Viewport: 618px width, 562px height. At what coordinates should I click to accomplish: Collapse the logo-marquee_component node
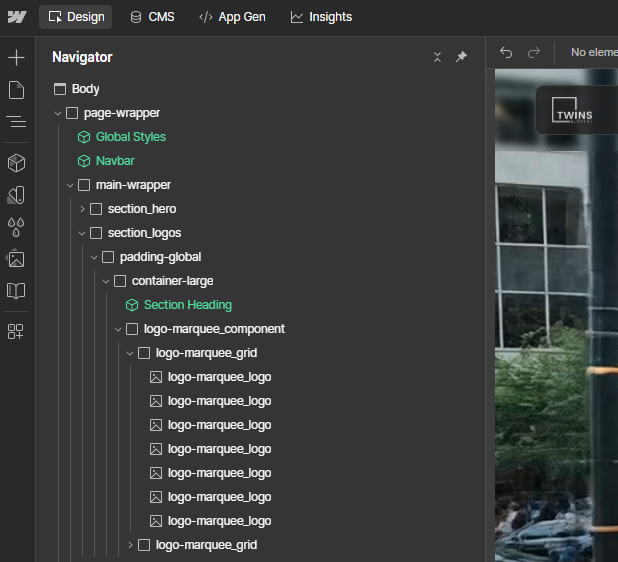[x=118, y=329]
